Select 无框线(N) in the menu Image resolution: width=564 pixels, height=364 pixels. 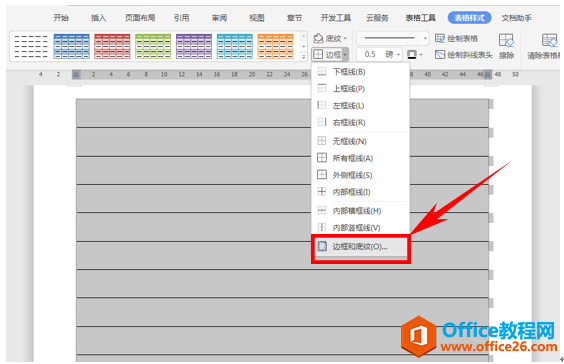[360, 141]
